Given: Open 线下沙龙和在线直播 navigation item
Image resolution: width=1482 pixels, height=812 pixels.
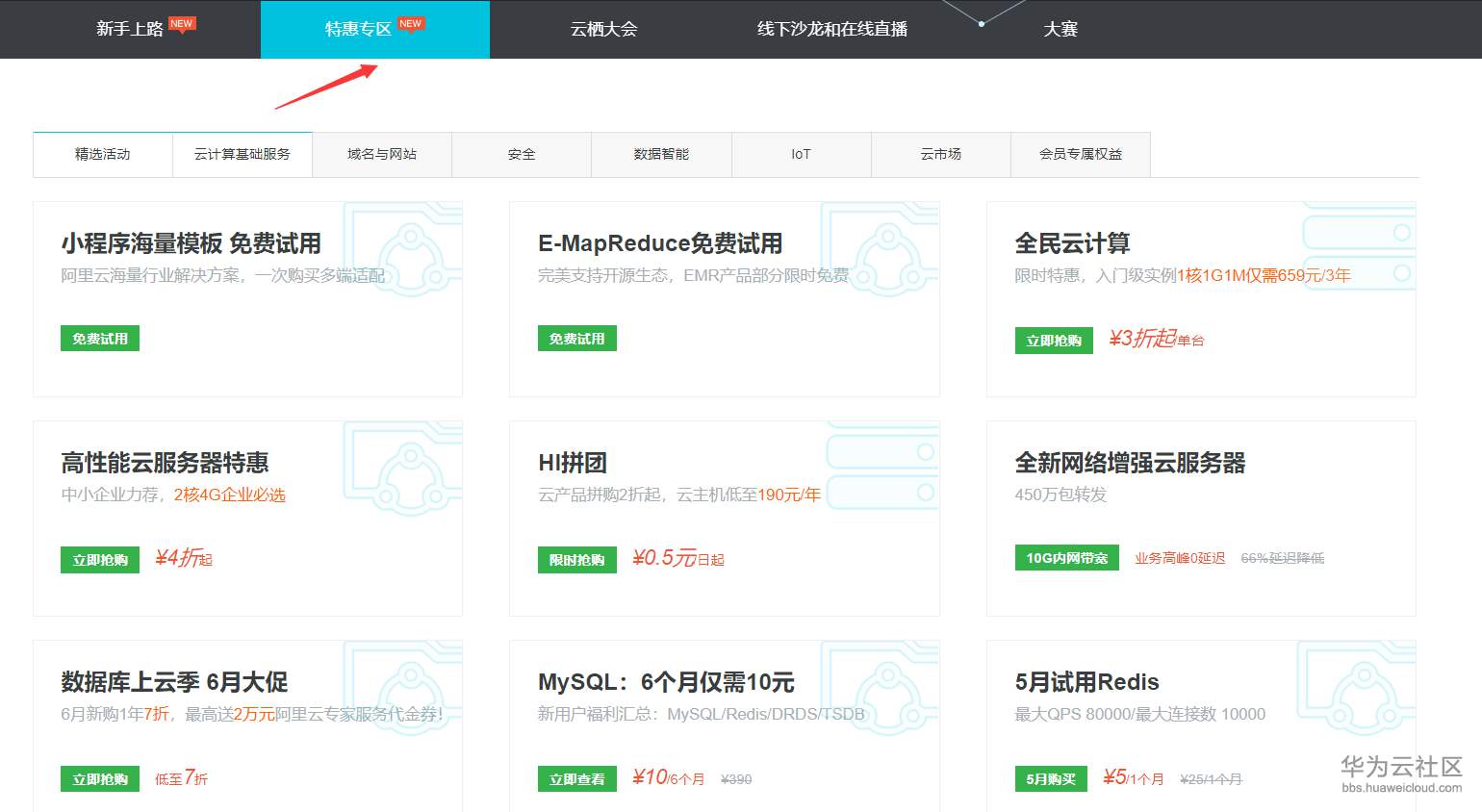Looking at the screenshot, I should pos(832,29).
